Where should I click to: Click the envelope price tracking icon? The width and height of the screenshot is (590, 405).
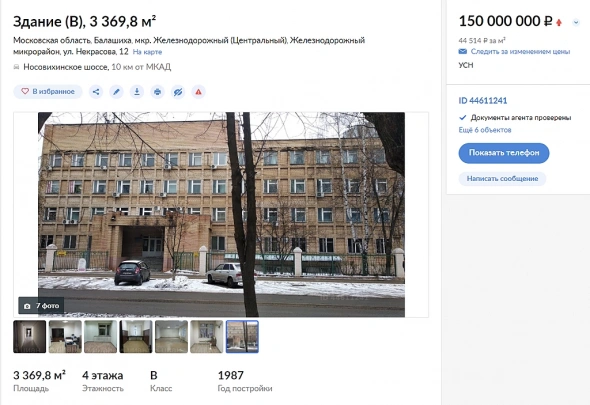[462, 52]
